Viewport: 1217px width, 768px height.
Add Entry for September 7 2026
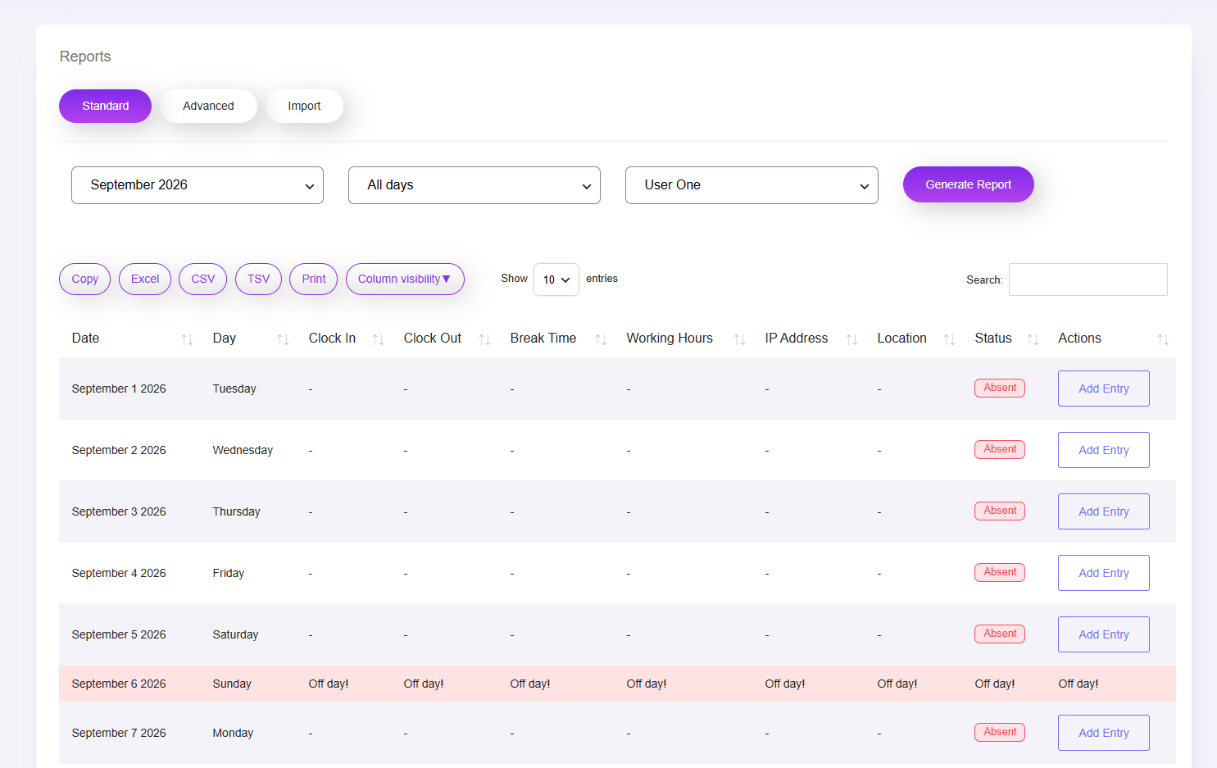1104,733
